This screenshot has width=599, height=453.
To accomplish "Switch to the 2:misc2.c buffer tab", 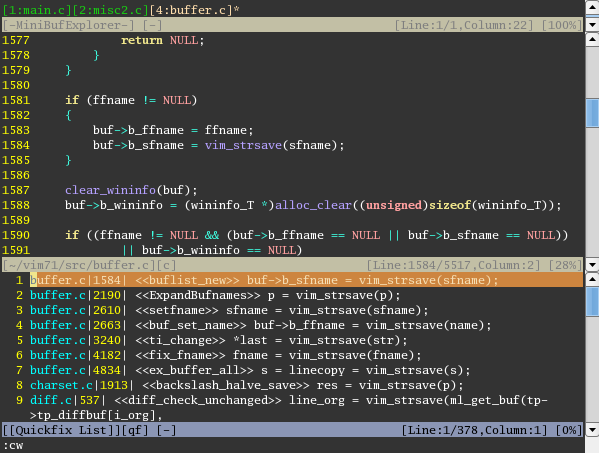I will pyautogui.click(x=110, y=10).
